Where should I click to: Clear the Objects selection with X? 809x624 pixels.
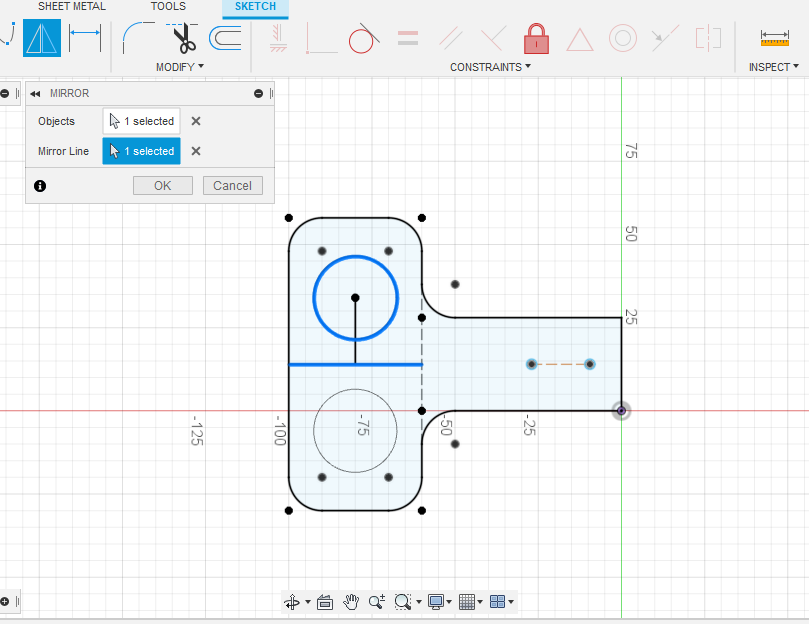point(196,121)
